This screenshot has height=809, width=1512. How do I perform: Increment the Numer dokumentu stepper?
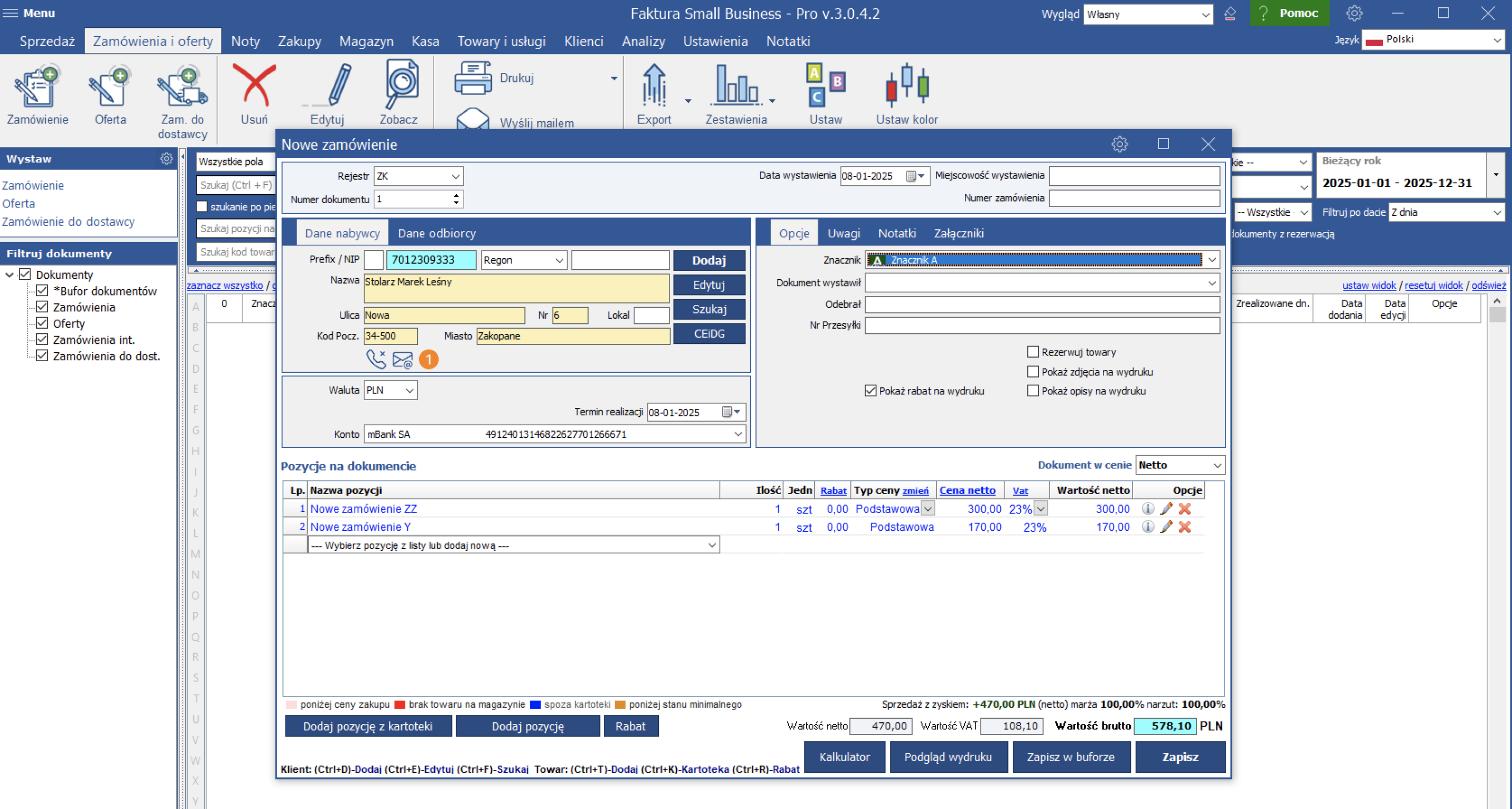click(x=456, y=195)
